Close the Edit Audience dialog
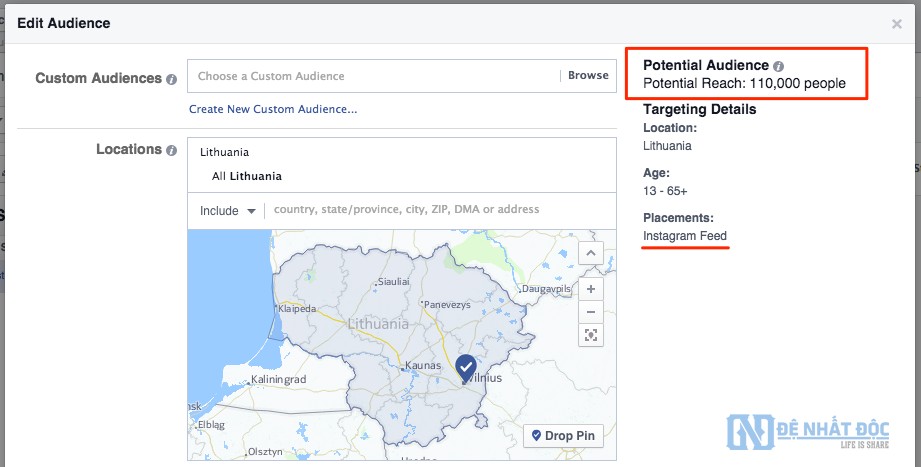The width and height of the screenshot is (921, 467). [896, 24]
